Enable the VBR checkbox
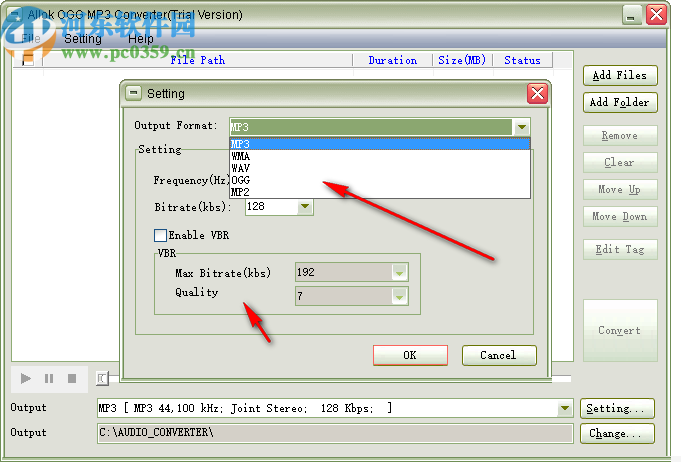This screenshot has width=681, height=462. tap(160, 235)
